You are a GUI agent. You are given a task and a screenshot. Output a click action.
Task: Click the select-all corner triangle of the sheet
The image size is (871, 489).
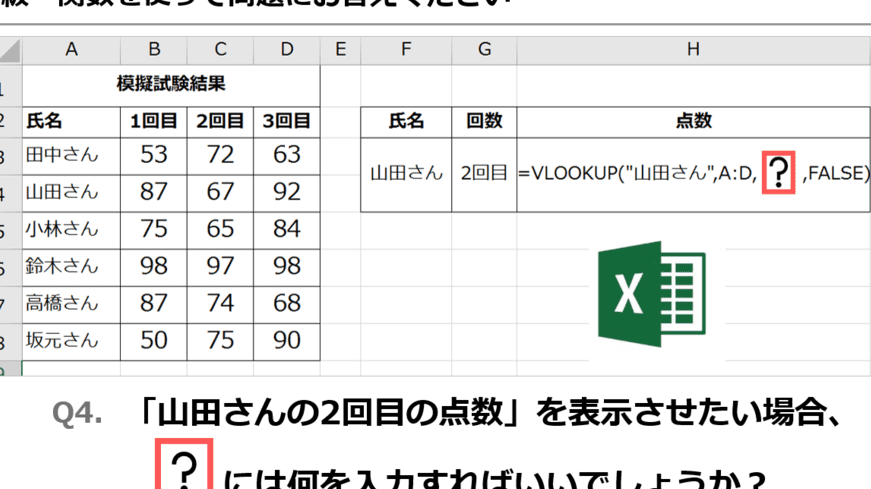pyautogui.click(x=11, y=51)
